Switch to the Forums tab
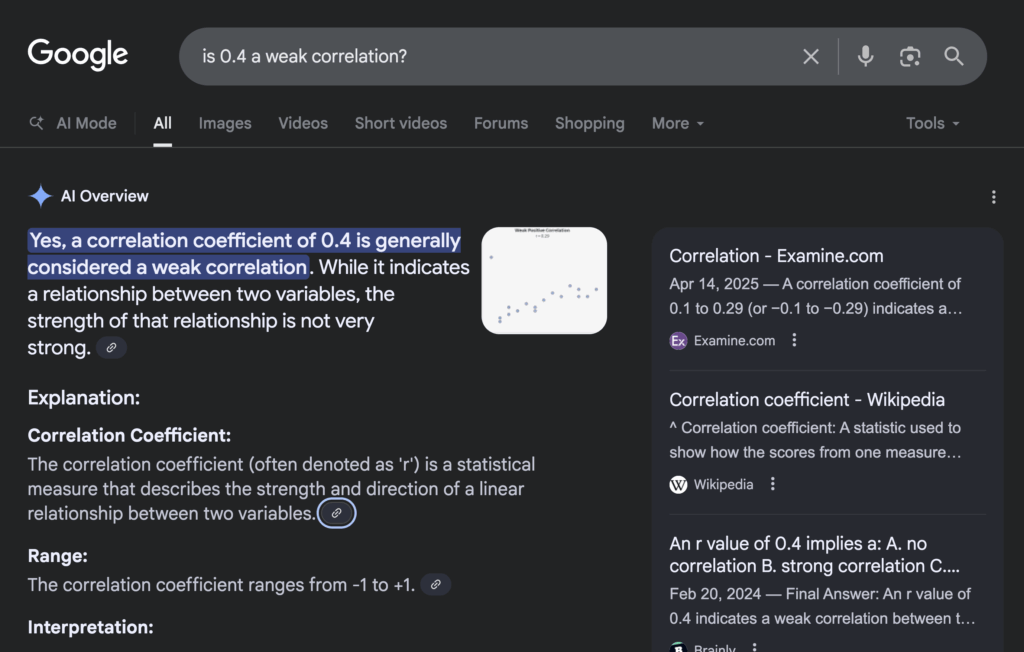Image resolution: width=1024 pixels, height=652 pixels. [x=500, y=123]
